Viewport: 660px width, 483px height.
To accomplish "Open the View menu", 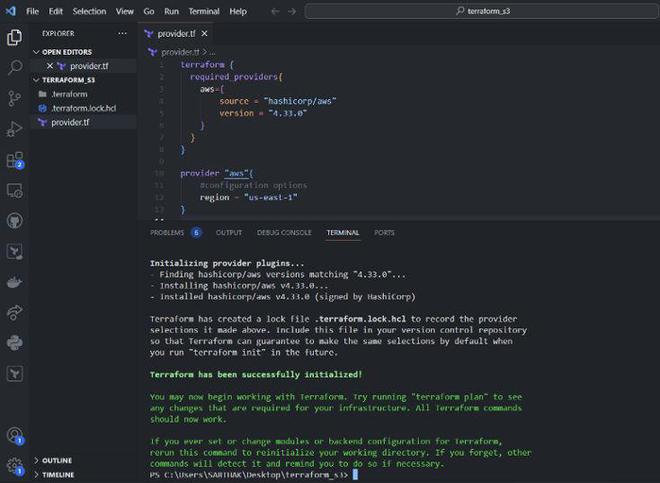I will click(125, 11).
